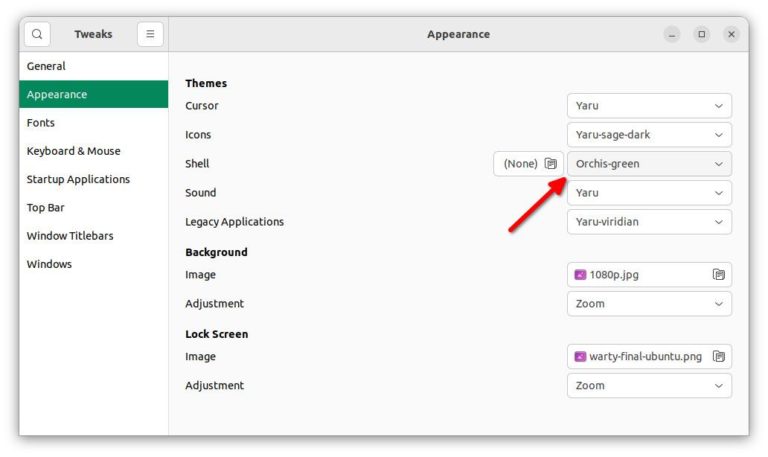Expand the Icons dropdown set to Yaru-sage-dark
This screenshot has height=457, width=768.
pyautogui.click(x=649, y=135)
